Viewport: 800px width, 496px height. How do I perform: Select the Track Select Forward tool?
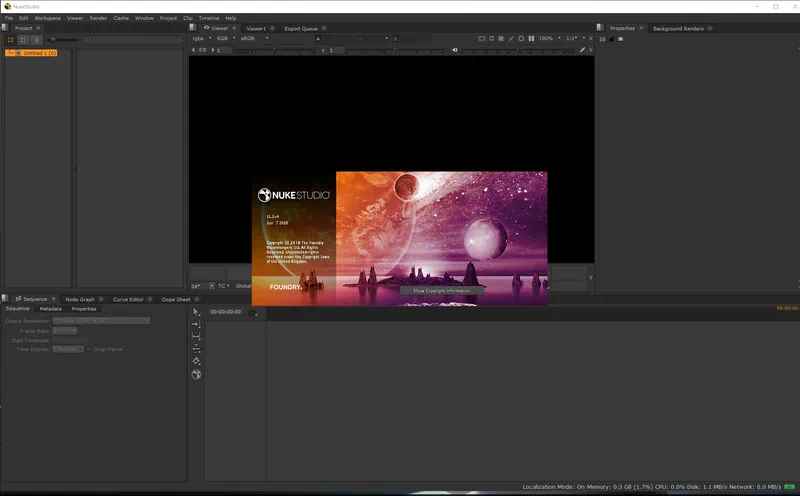pos(196,324)
